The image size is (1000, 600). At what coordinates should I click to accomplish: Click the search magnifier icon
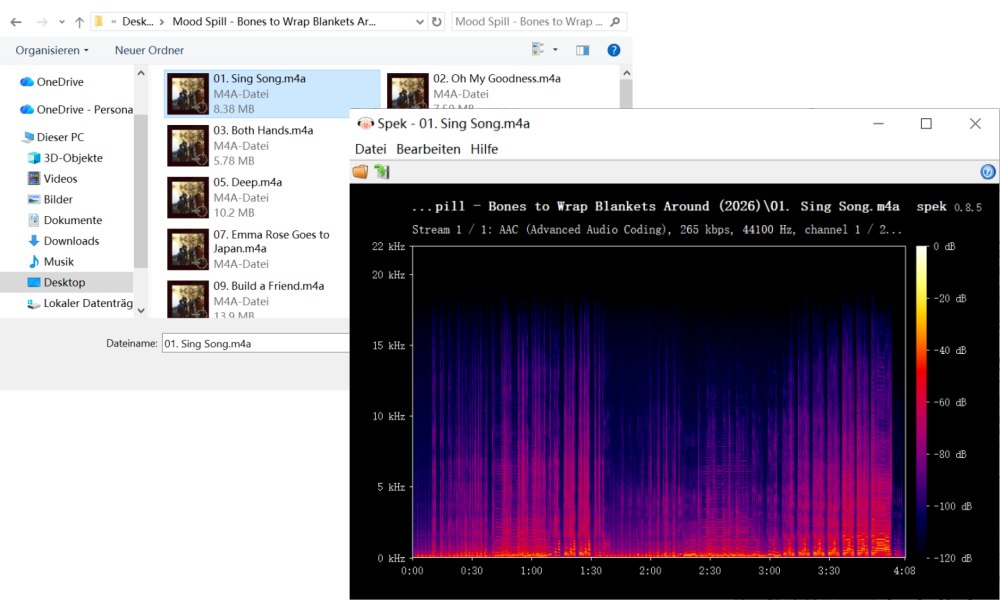pyautogui.click(x=615, y=22)
